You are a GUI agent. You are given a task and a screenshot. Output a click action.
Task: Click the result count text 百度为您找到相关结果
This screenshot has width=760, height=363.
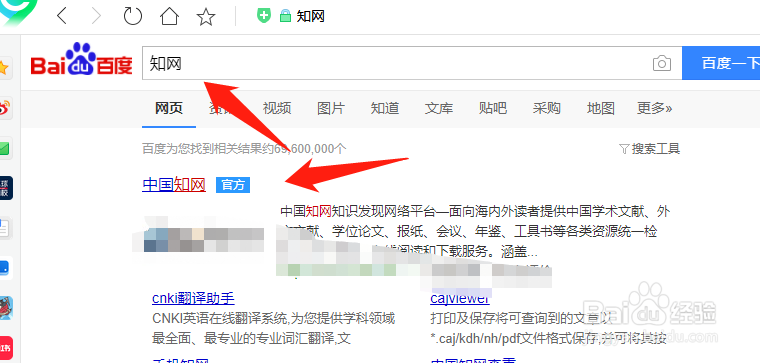pos(244,149)
